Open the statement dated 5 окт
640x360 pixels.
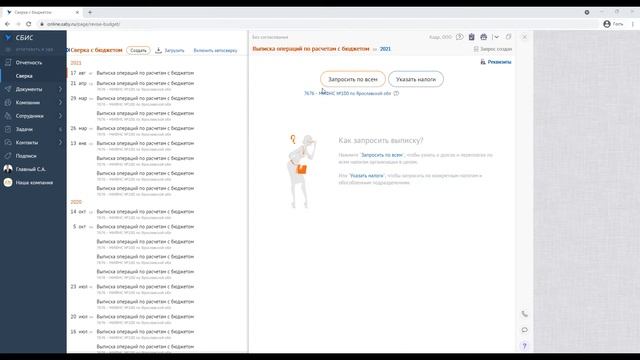tap(157, 229)
